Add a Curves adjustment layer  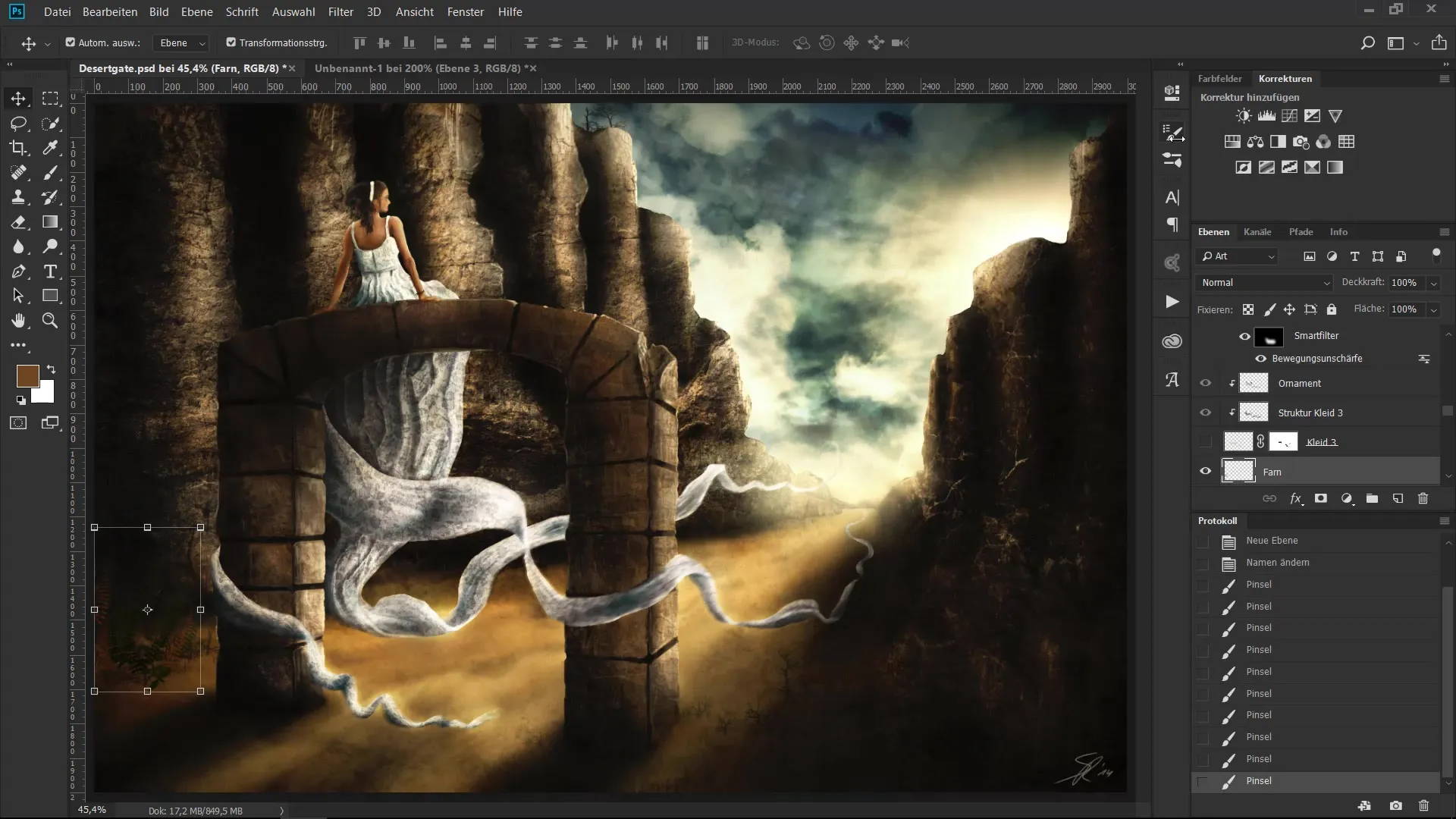tap(1289, 116)
